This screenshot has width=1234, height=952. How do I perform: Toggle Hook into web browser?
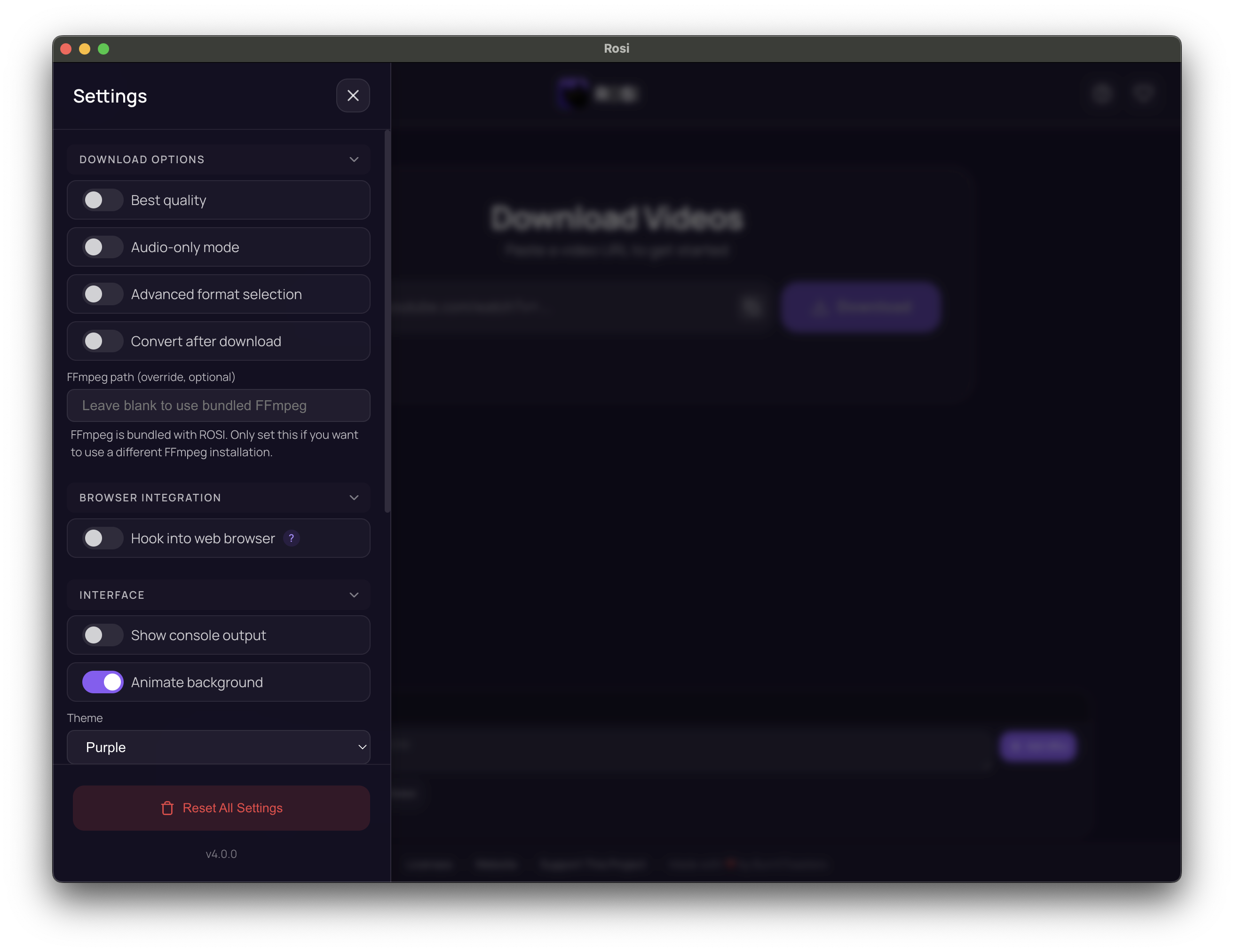click(102, 538)
